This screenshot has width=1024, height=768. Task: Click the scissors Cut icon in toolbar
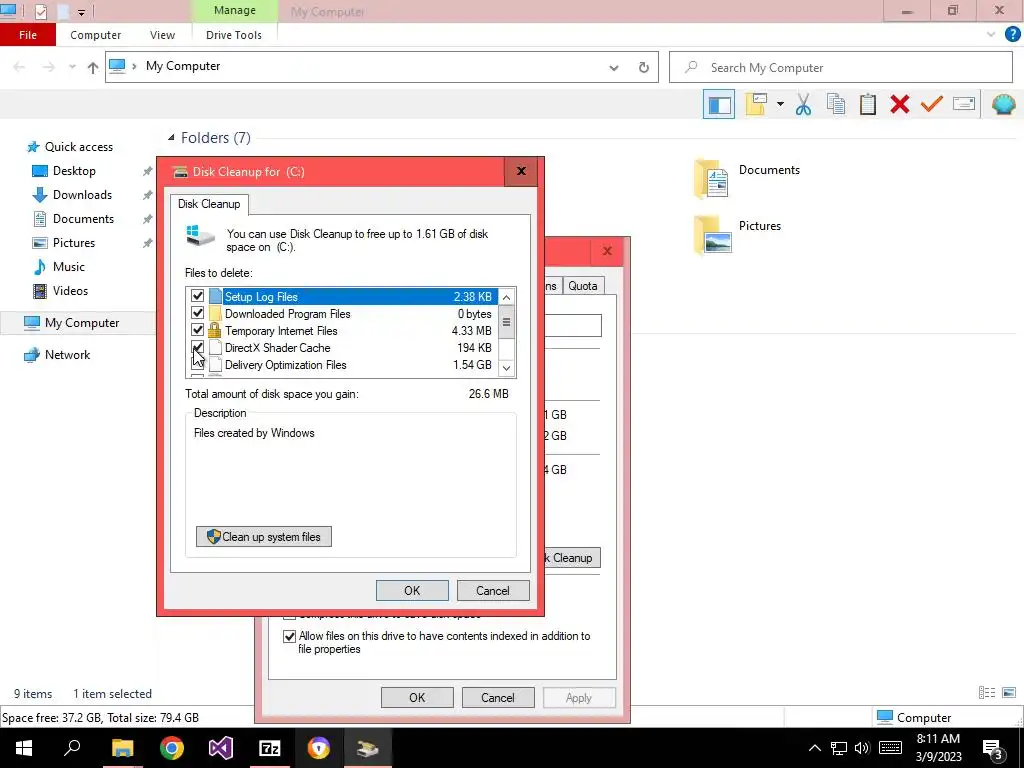pos(803,104)
